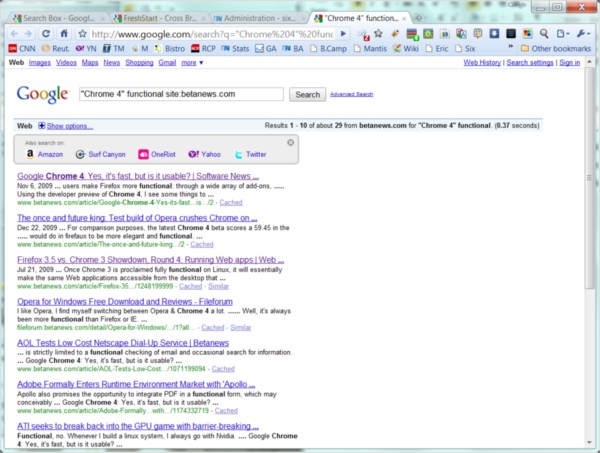Search also on Yahoo
The image size is (600, 453).
click(x=205, y=154)
